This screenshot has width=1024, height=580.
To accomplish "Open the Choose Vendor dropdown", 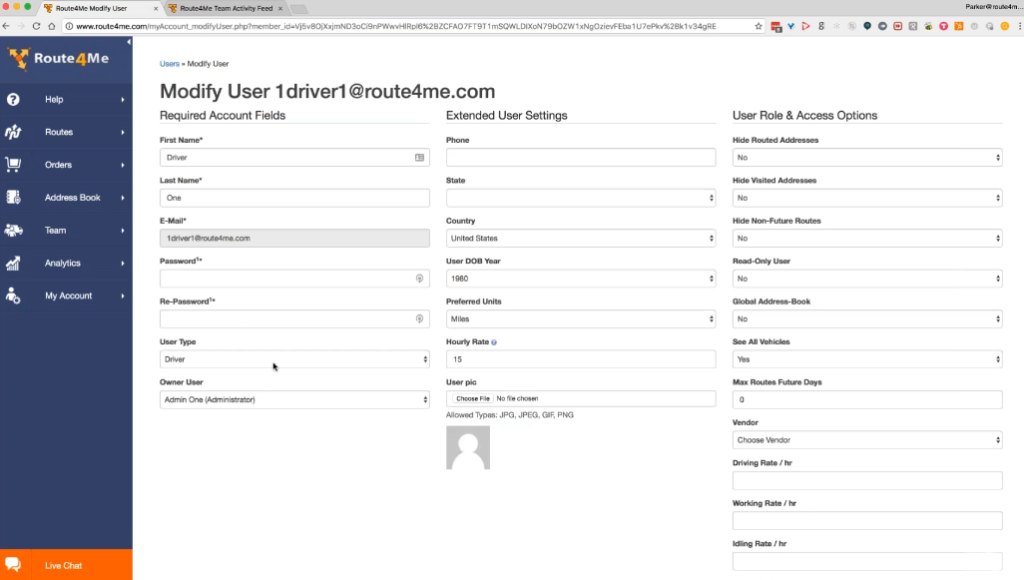I will click(x=866, y=440).
